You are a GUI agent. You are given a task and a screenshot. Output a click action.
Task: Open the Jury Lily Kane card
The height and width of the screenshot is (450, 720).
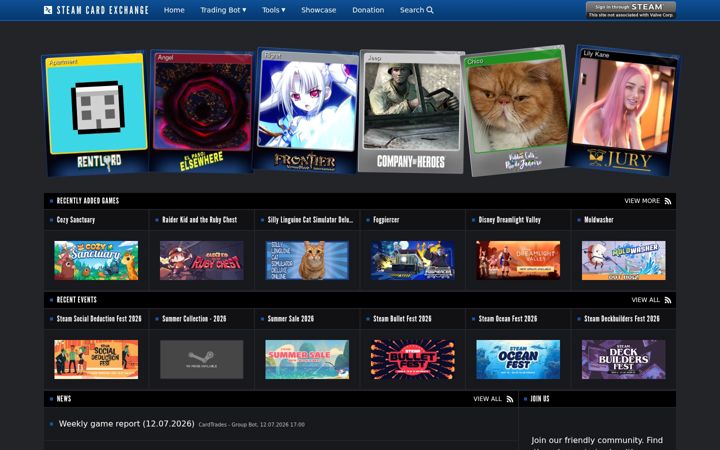(623, 111)
